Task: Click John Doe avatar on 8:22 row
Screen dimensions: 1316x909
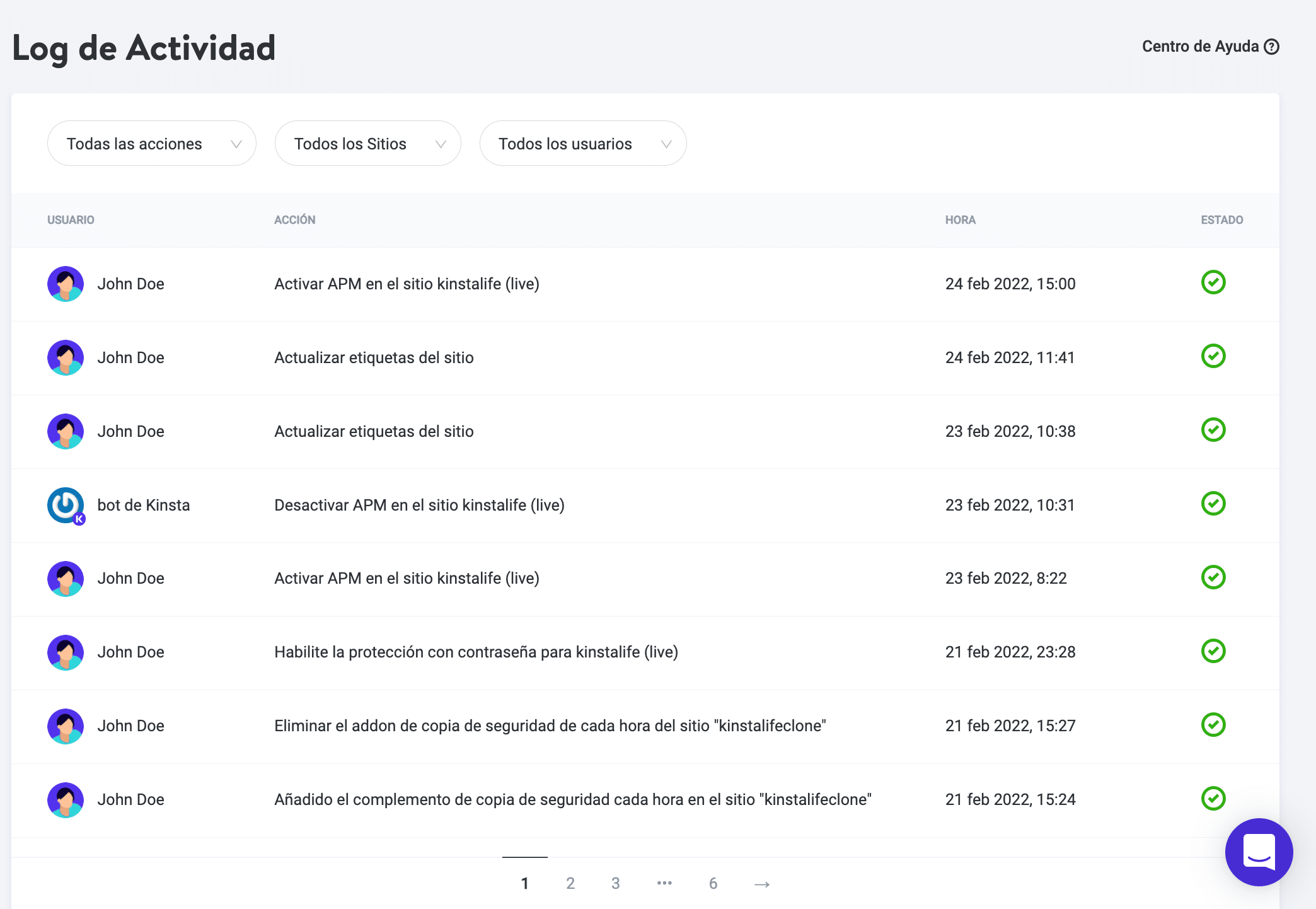Action: pos(66,579)
